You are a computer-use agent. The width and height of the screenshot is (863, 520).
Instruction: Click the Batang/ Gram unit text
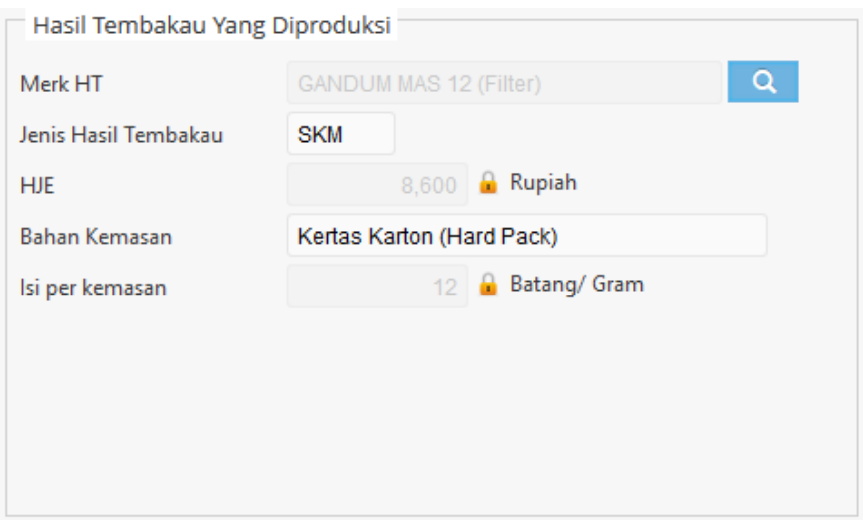pos(576,285)
